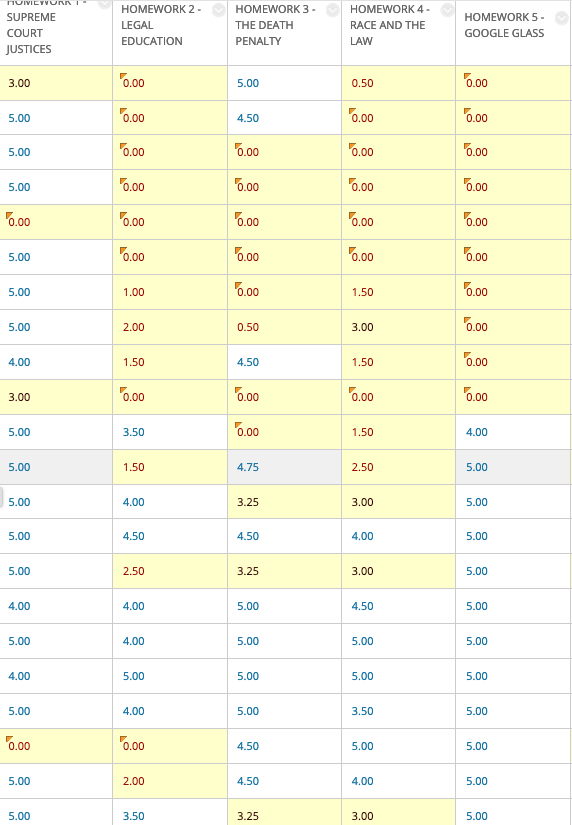Screen dimensions: 572x825
Task: Click the Homework 2 - Legal Education column header
Action: [x=160, y=25]
